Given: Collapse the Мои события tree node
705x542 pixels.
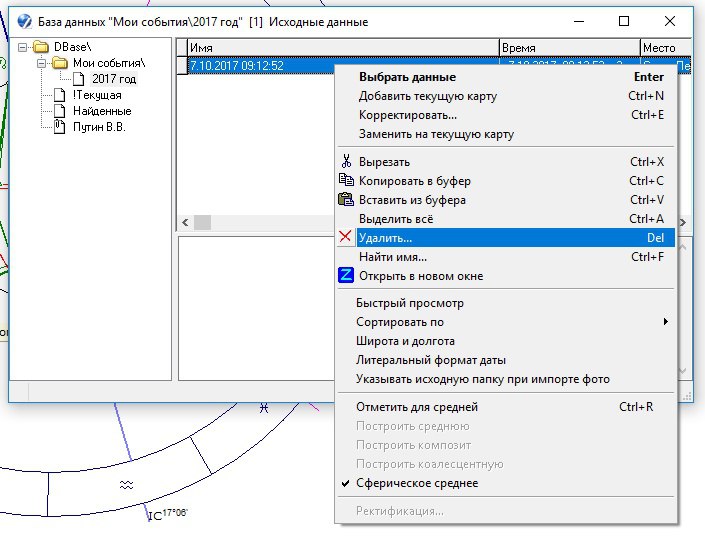Looking at the screenshot, I should tap(41, 63).
